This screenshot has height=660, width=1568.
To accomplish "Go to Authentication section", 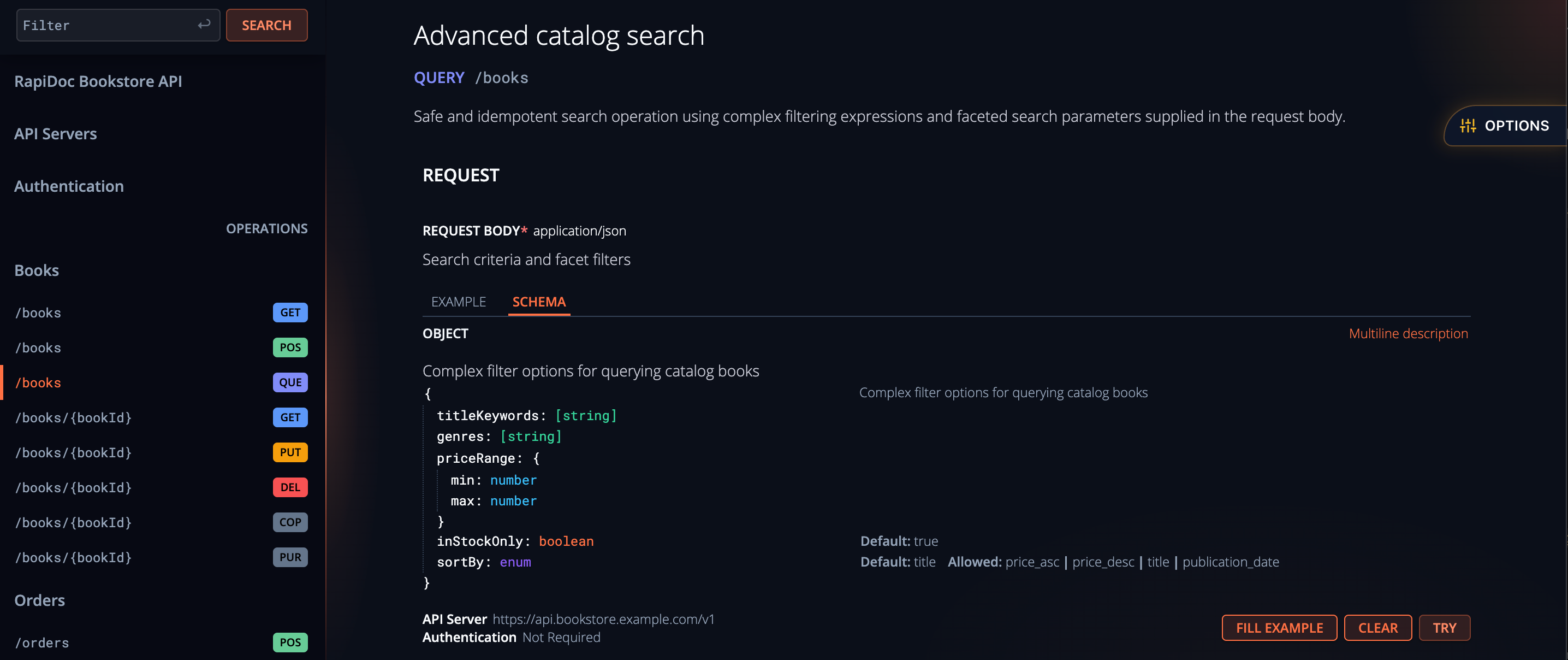I will click(69, 186).
